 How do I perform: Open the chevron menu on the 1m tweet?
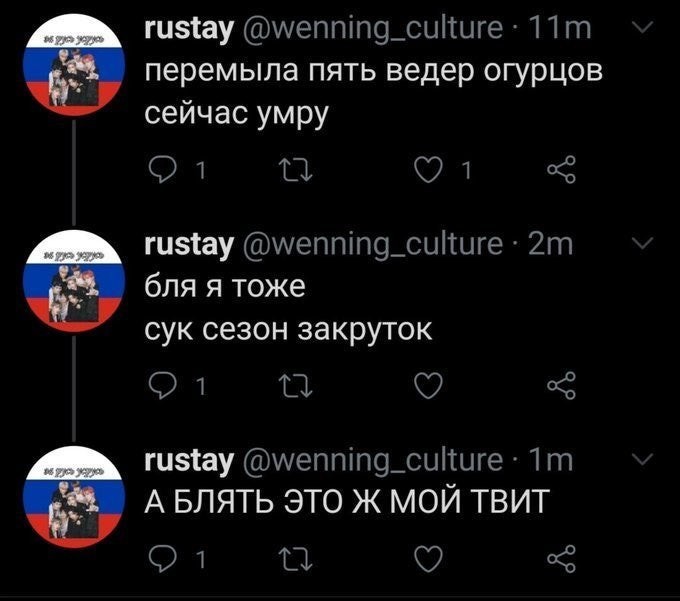click(644, 458)
